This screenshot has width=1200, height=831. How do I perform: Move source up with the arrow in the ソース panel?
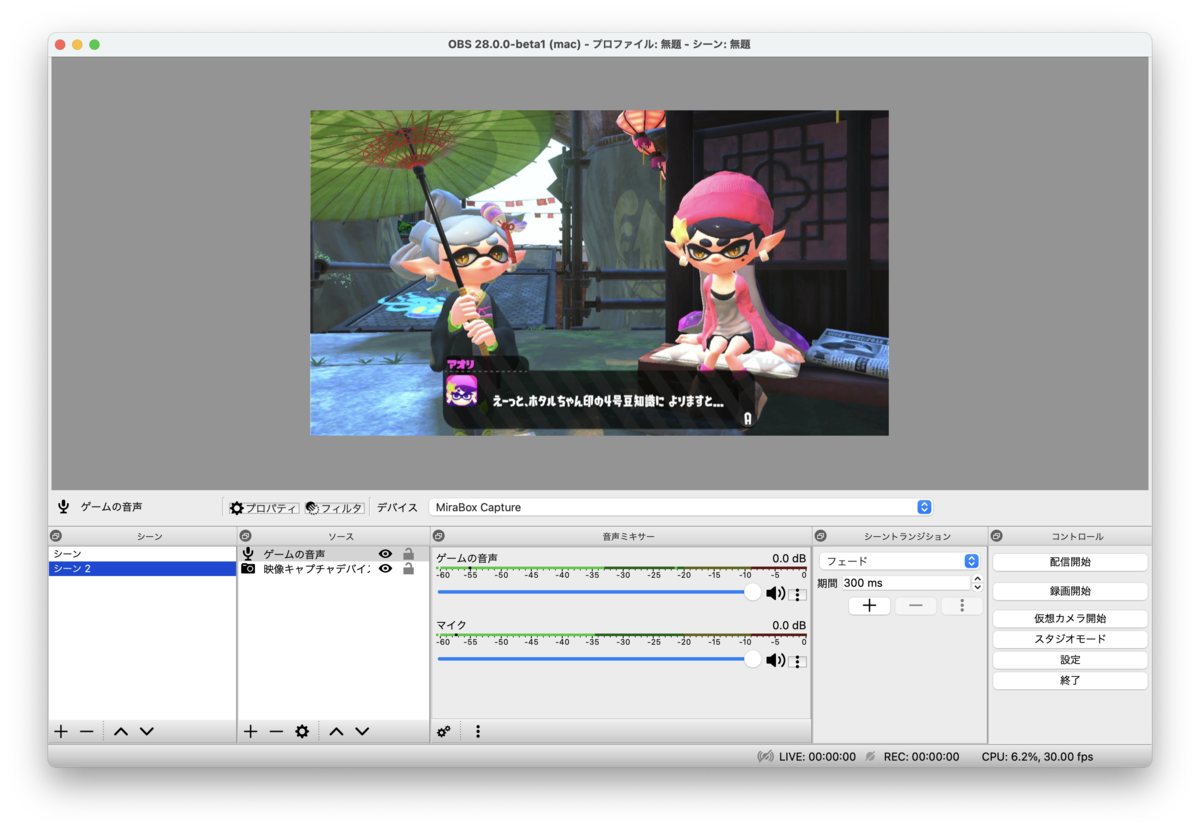point(336,732)
